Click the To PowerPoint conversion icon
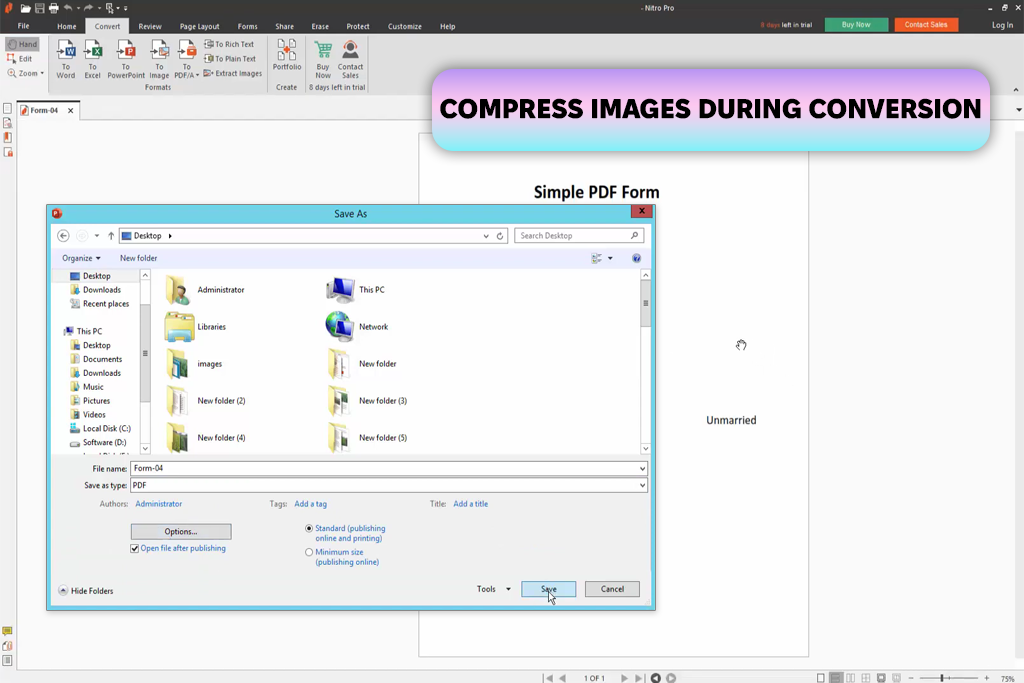Screen dimensions: 1024x683 pyautogui.click(x=126, y=59)
